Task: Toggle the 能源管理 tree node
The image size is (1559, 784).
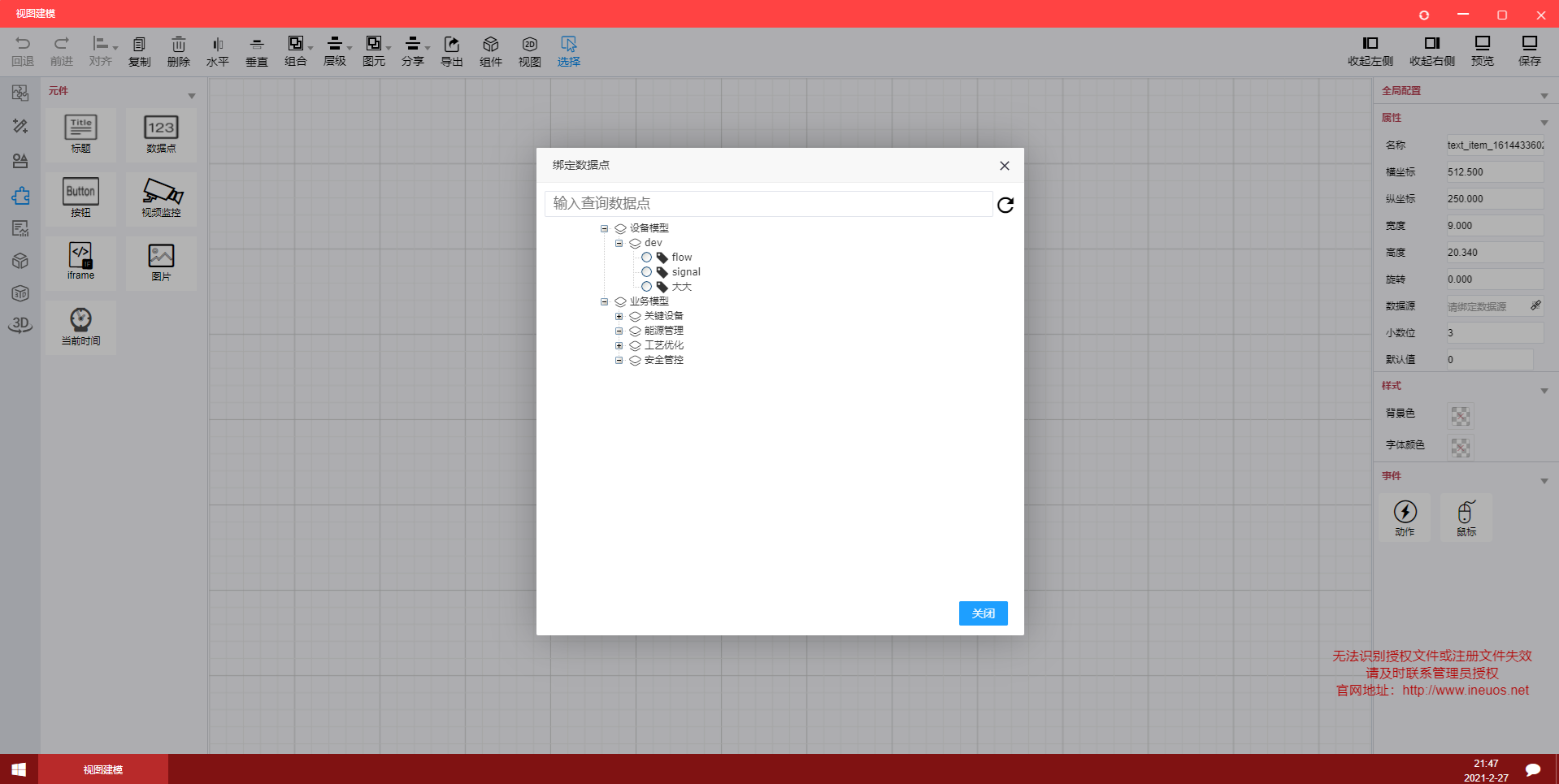Action: (x=619, y=331)
